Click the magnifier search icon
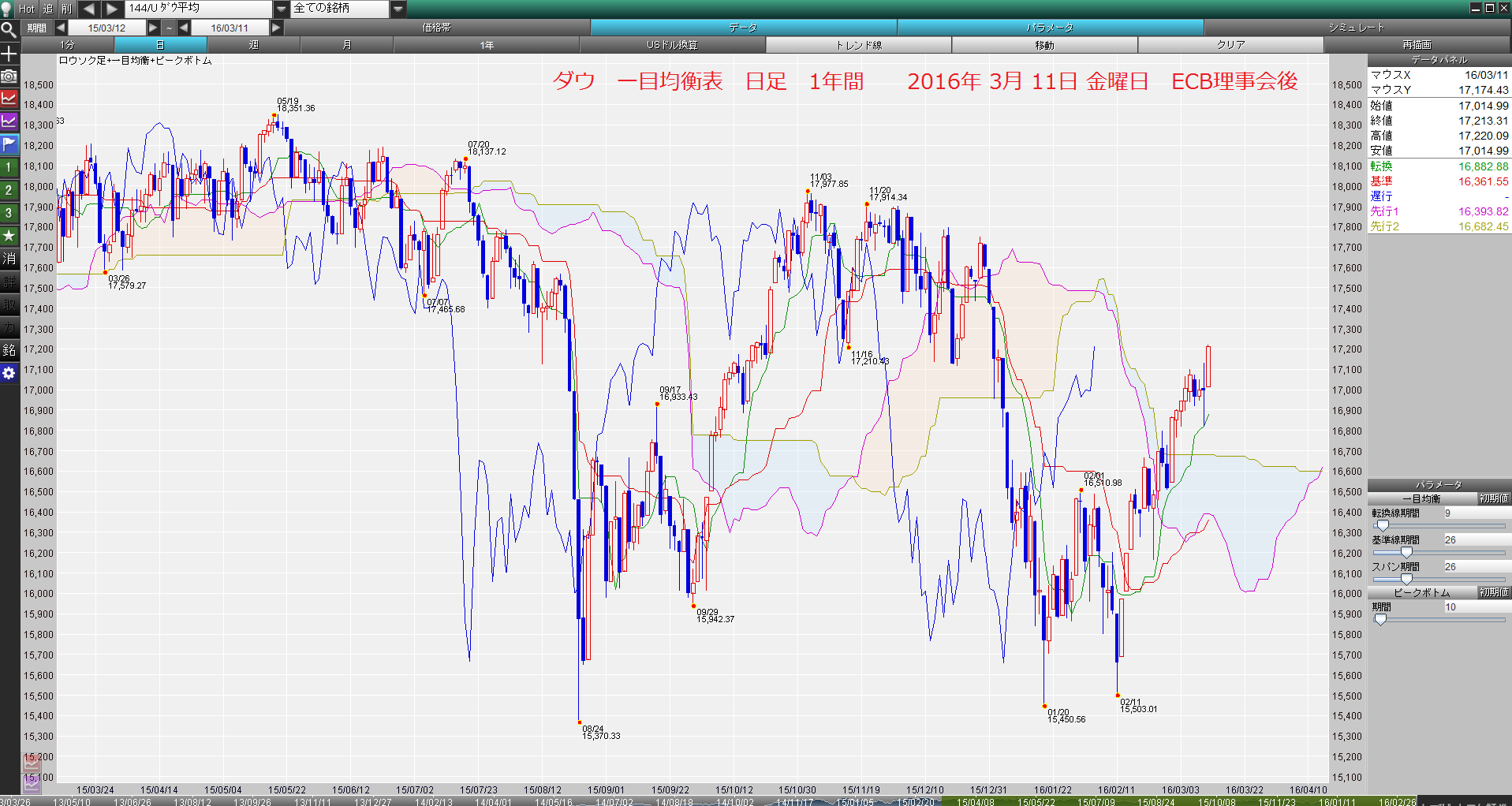The height and width of the screenshot is (806, 1512). 9,31
